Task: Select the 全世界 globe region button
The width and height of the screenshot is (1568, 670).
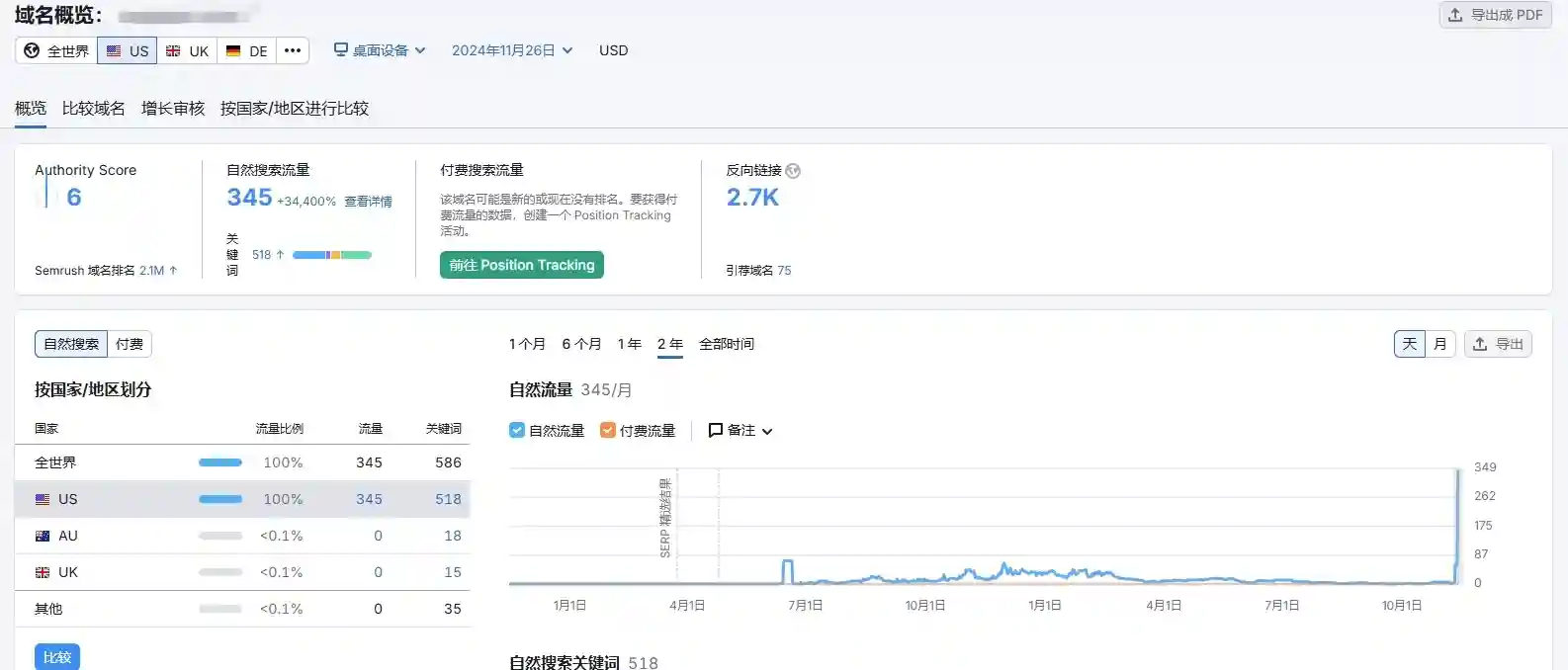Action: click(56, 50)
